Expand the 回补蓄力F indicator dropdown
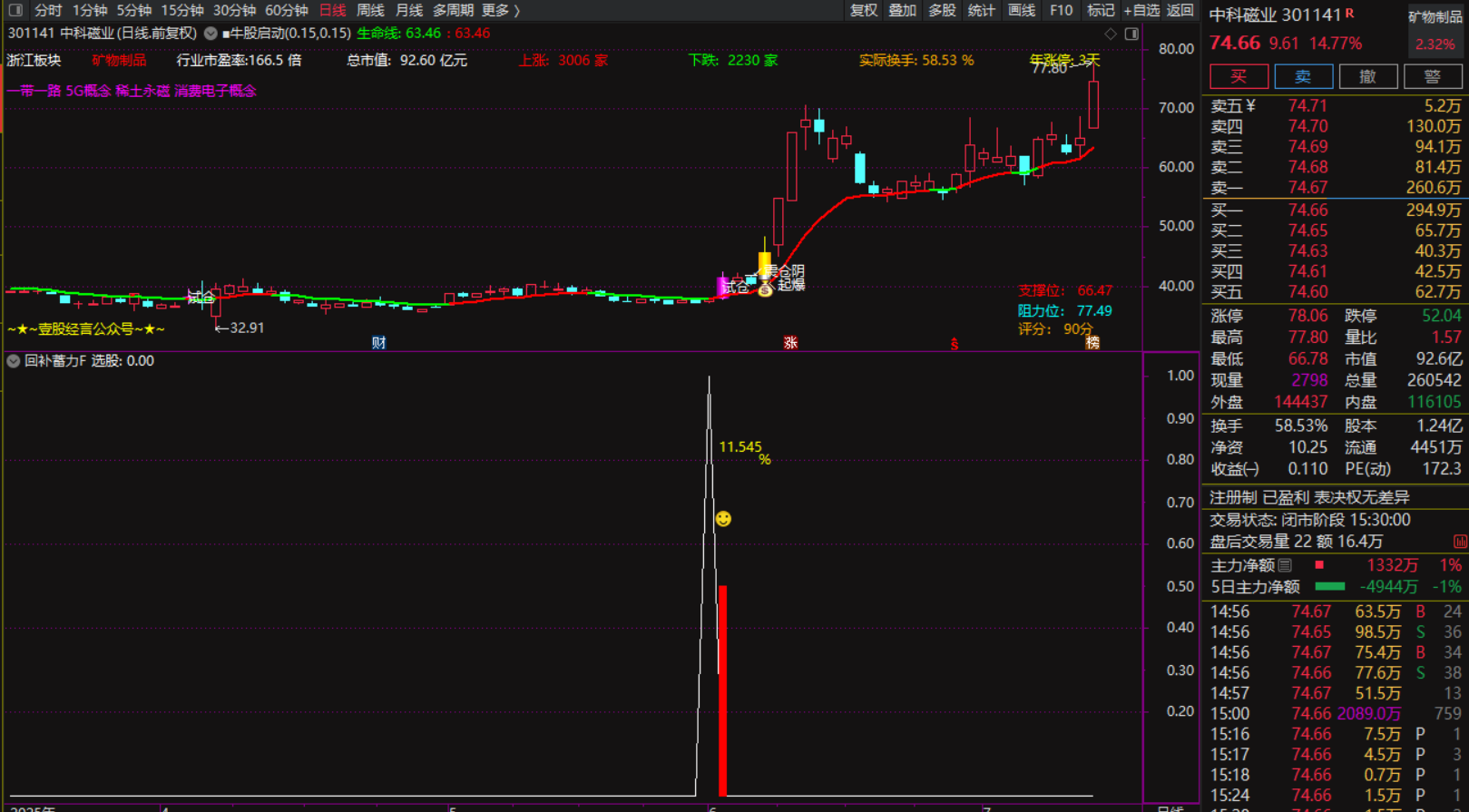 pyautogui.click(x=14, y=361)
